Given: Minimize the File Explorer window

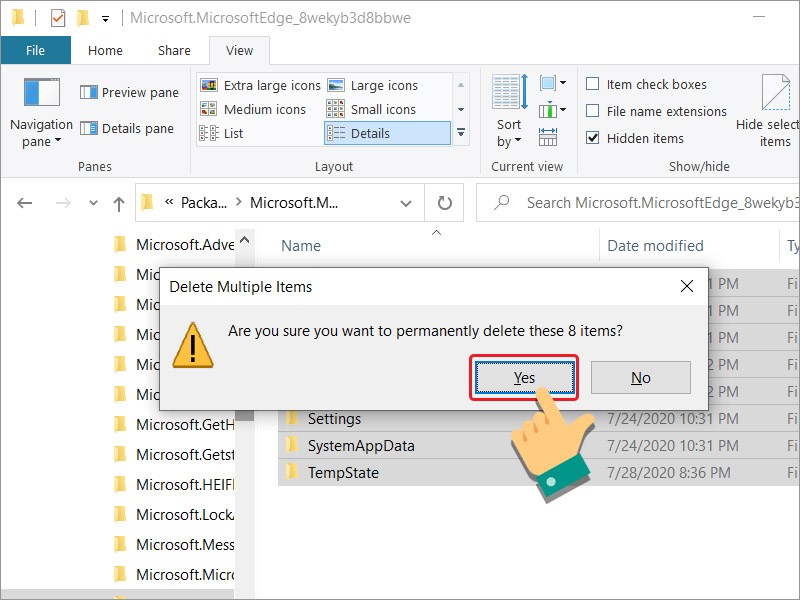Looking at the screenshot, I should [x=759, y=17].
